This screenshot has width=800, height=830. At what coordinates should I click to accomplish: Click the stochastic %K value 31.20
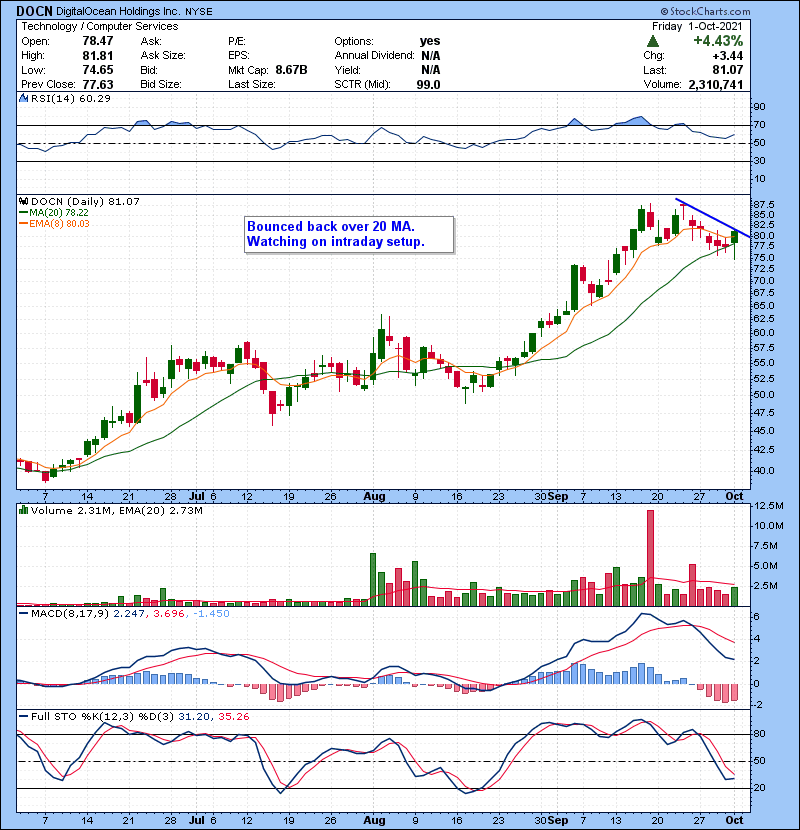tap(194, 716)
